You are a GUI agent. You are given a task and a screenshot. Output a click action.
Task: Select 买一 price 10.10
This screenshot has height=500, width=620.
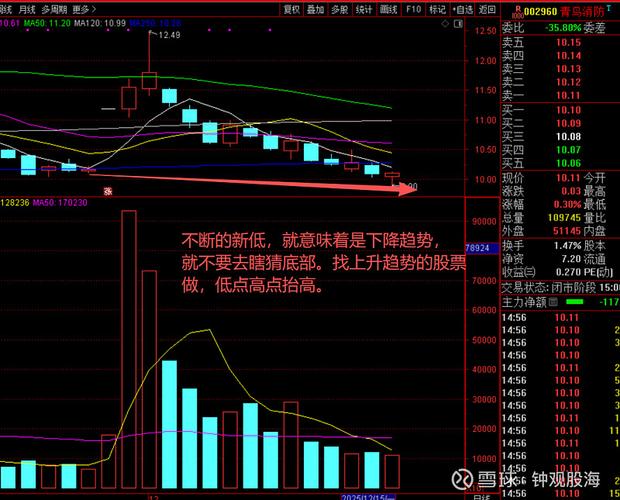[568, 110]
